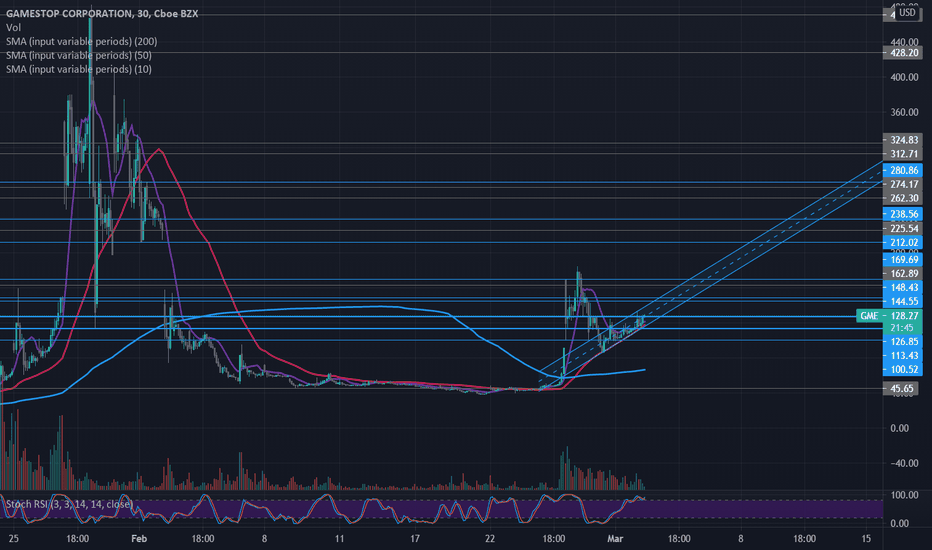Select the 113.43 price level label
Viewport: 932px width, 550px height.
pos(903,356)
